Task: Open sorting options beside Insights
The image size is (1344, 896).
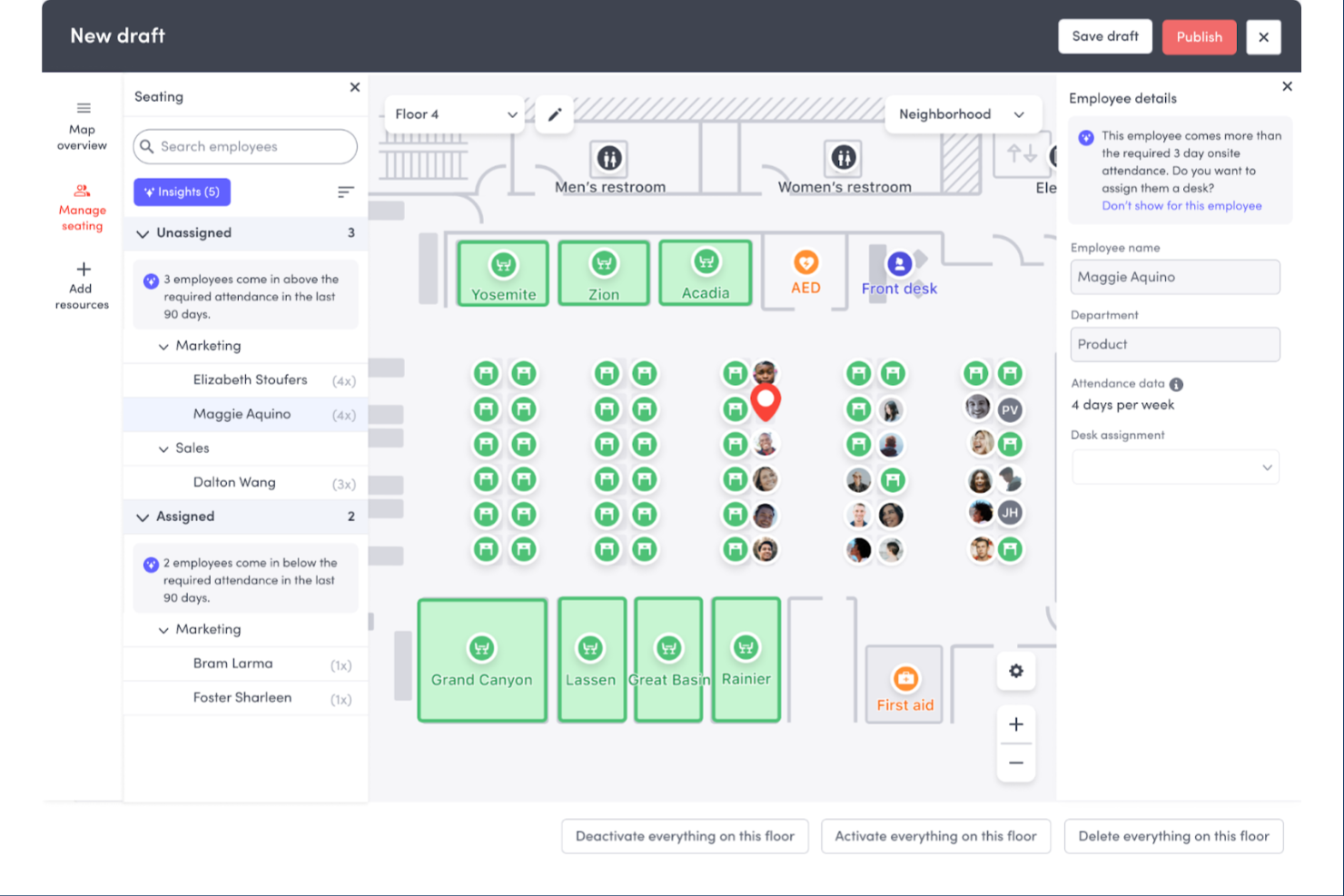Action: click(x=345, y=192)
